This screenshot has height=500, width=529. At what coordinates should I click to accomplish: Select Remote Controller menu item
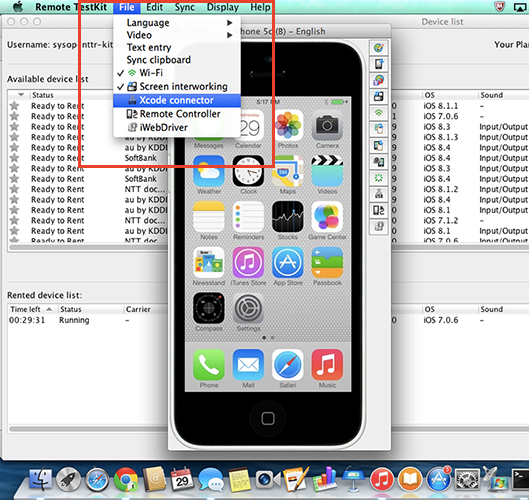point(177,114)
